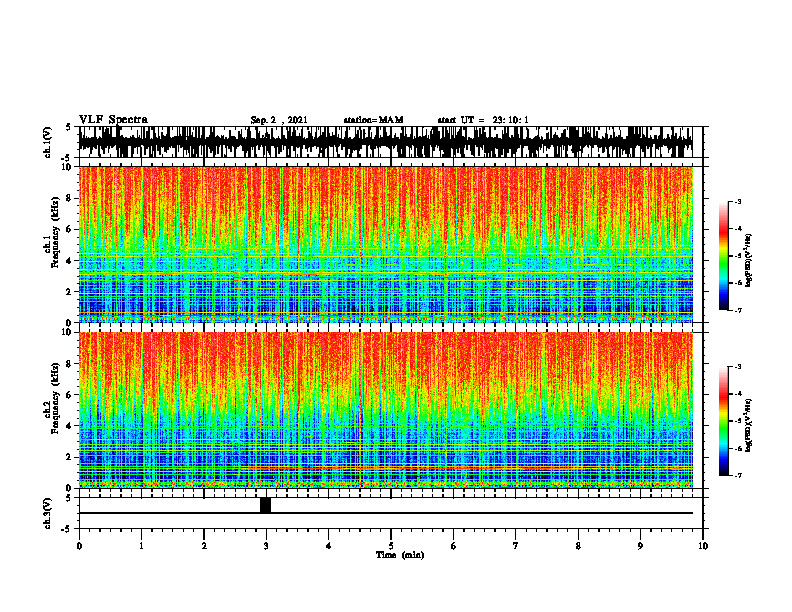Click the "6" tick on the time axis
The height and width of the screenshot is (612, 792).
(454, 546)
